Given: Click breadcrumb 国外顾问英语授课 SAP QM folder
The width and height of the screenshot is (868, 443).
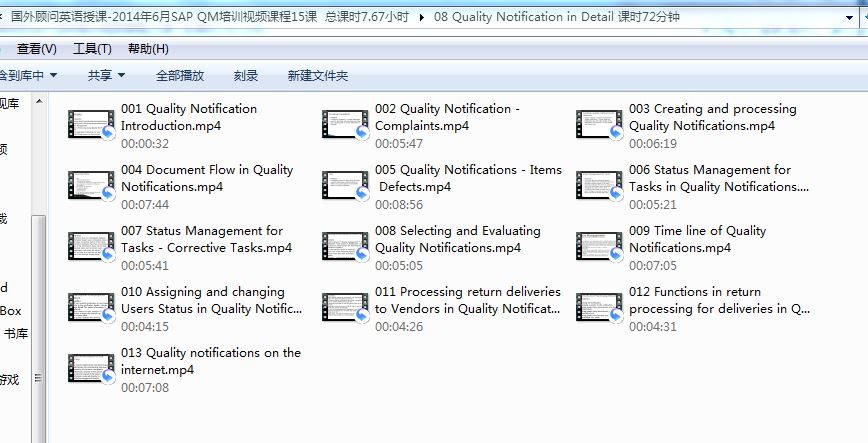Looking at the screenshot, I should point(210,17).
